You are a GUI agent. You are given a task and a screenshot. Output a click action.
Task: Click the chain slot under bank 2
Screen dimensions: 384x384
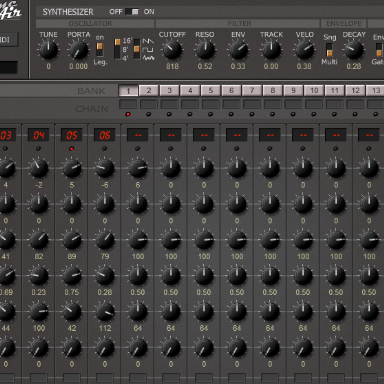click(149, 104)
